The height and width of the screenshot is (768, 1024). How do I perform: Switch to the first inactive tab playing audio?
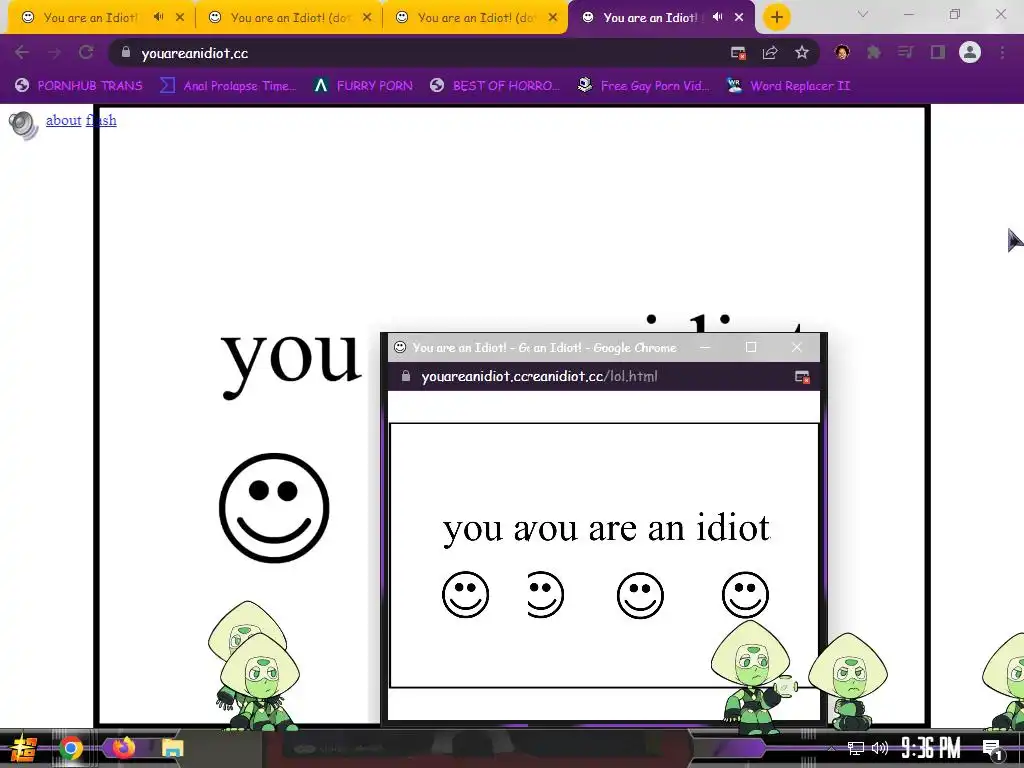point(91,18)
